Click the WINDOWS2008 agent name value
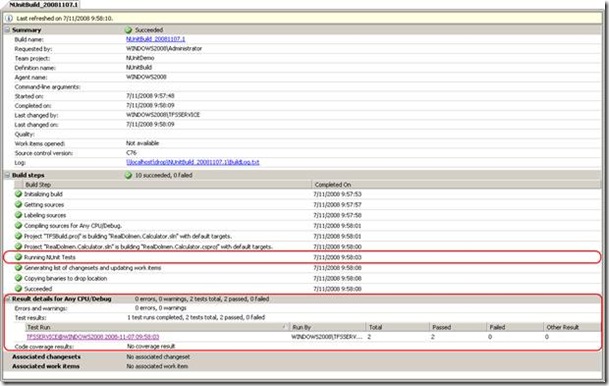 pos(146,77)
